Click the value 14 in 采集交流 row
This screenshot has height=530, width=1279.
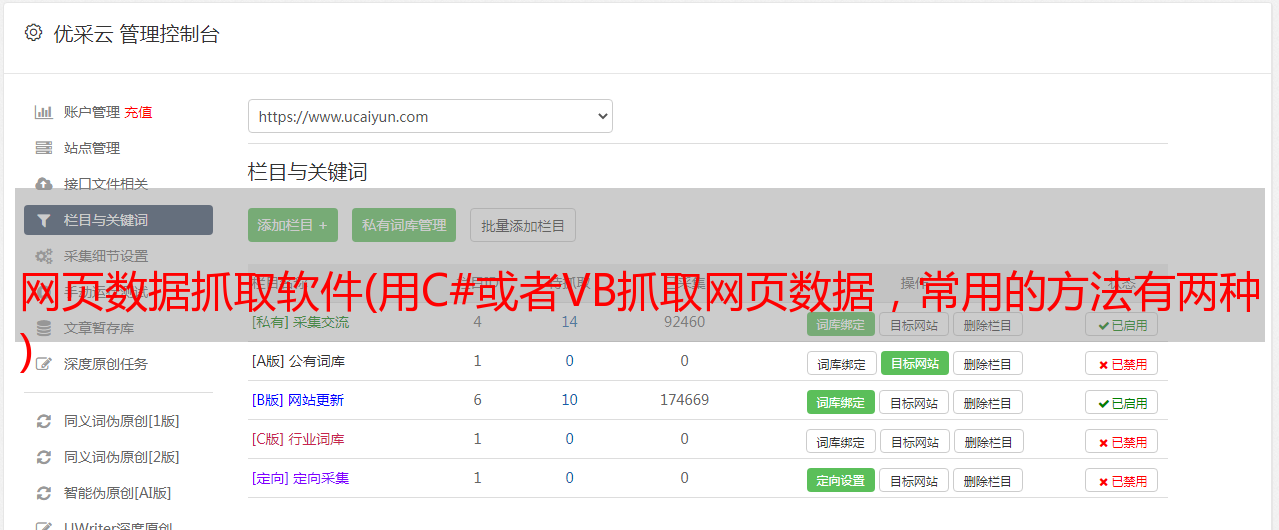point(569,322)
